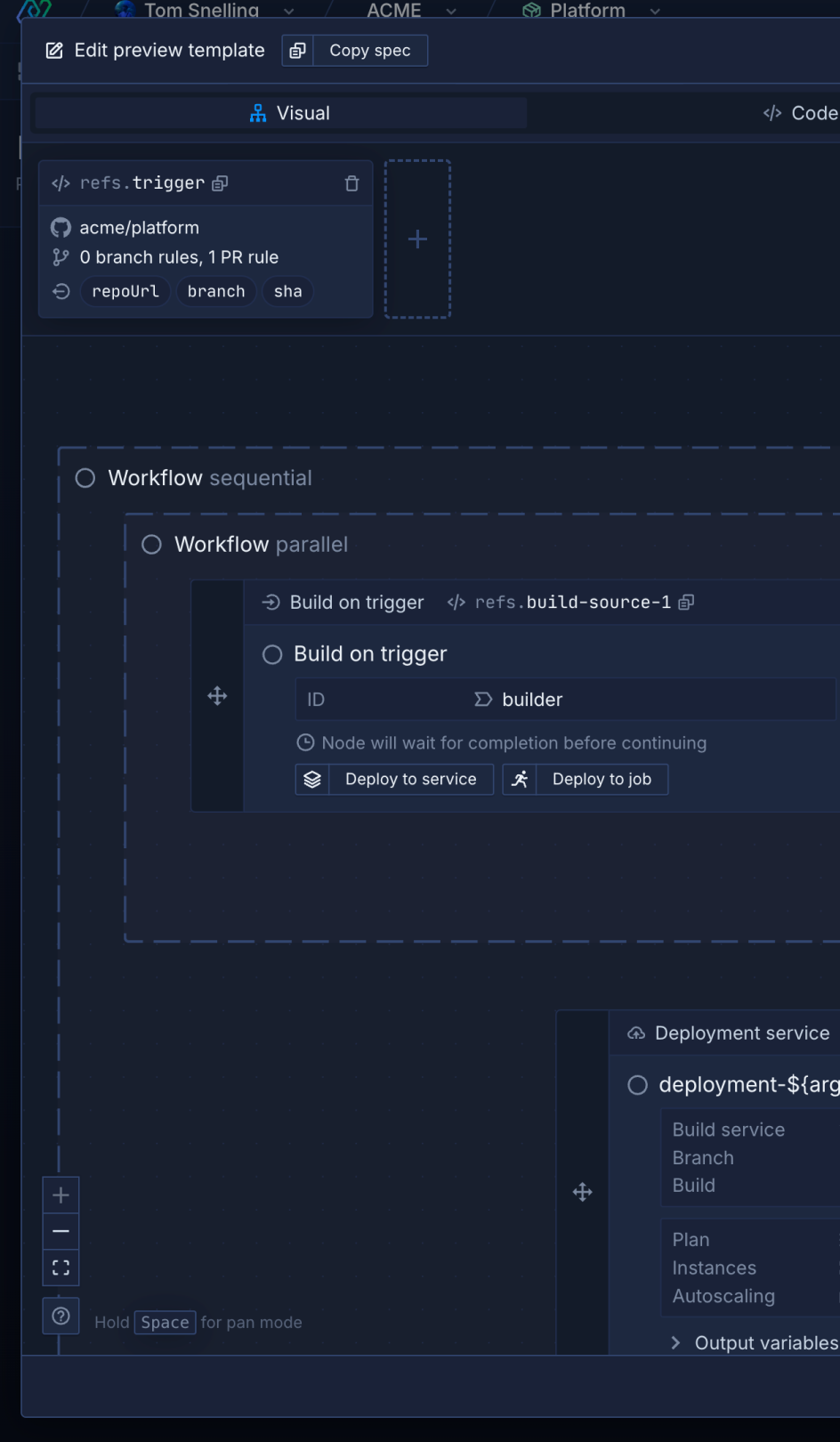The image size is (840, 1442).
Task: Fit the canvas to view
Action: pyautogui.click(x=61, y=1268)
